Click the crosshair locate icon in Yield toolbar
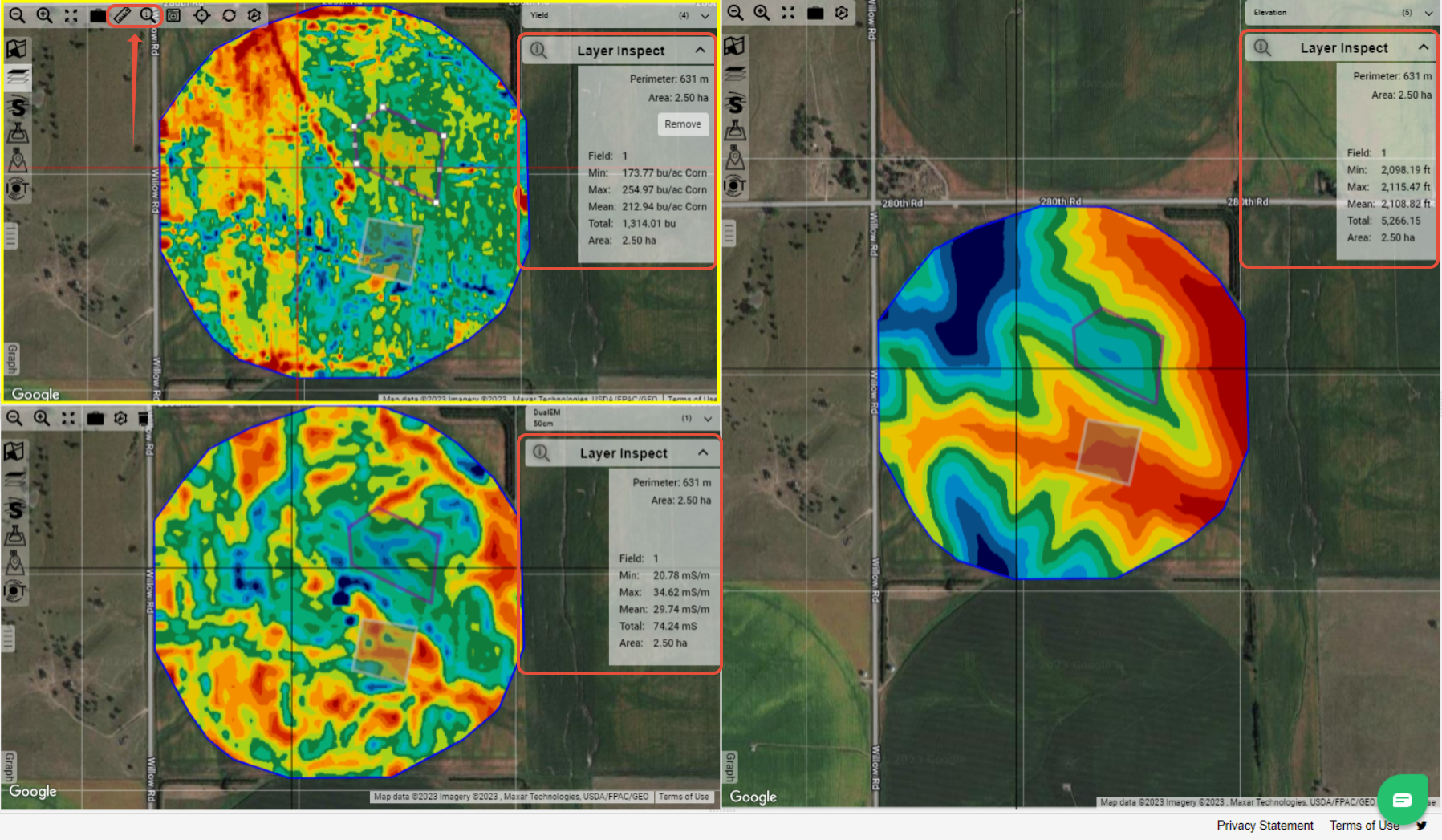Viewport: 1442px width, 840px height. tap(202, 15)
